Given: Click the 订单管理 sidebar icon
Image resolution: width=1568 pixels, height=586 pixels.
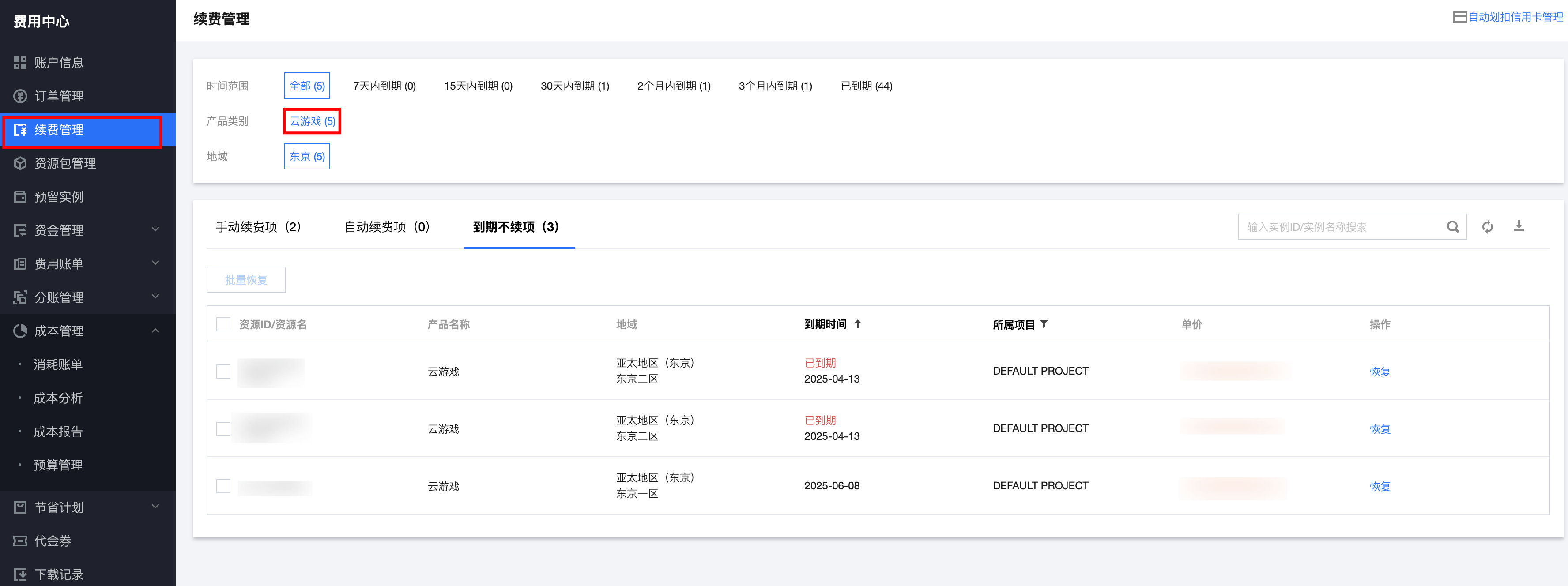Looking at the screenshot, I should (20, 96).
